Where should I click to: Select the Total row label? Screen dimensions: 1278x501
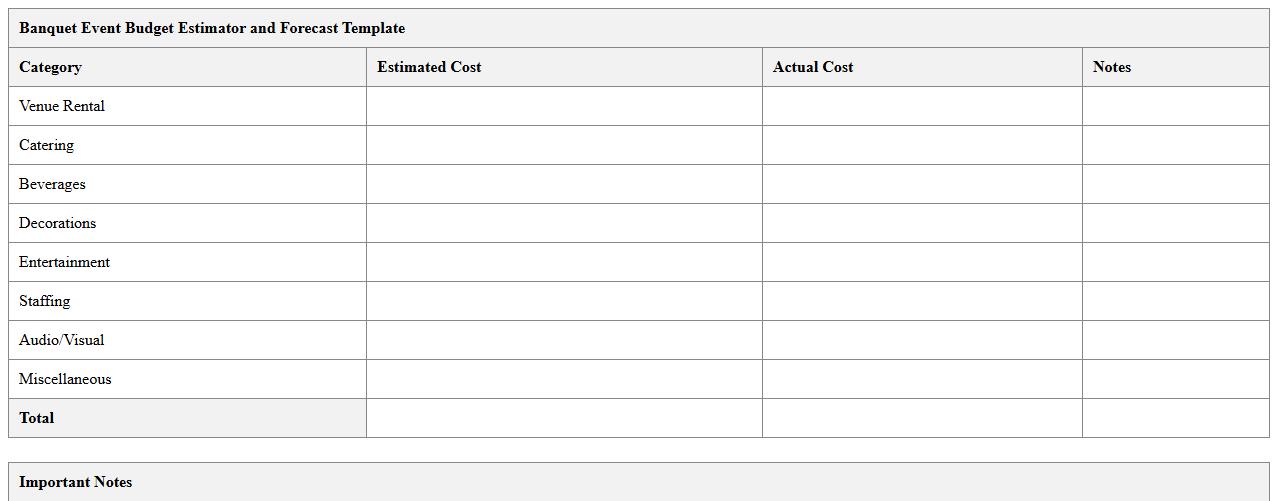(x=37, y=418)
